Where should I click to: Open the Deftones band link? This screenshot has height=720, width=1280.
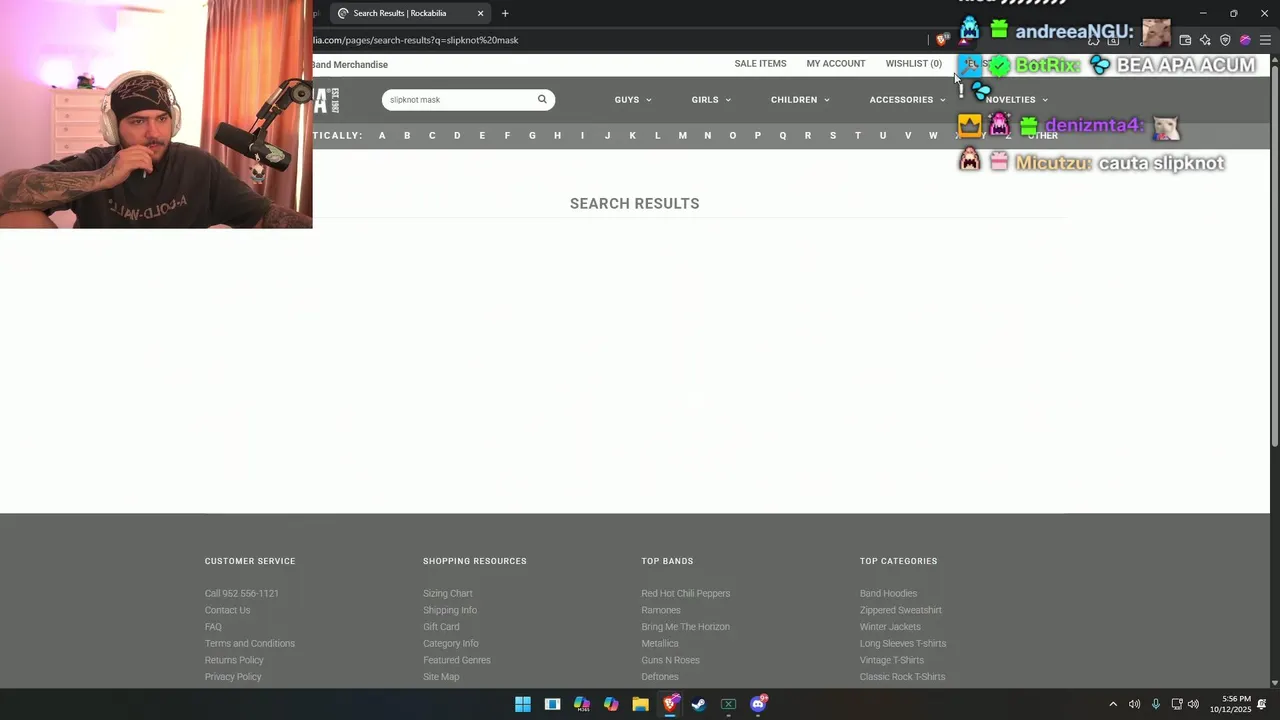tap(660, 677)
